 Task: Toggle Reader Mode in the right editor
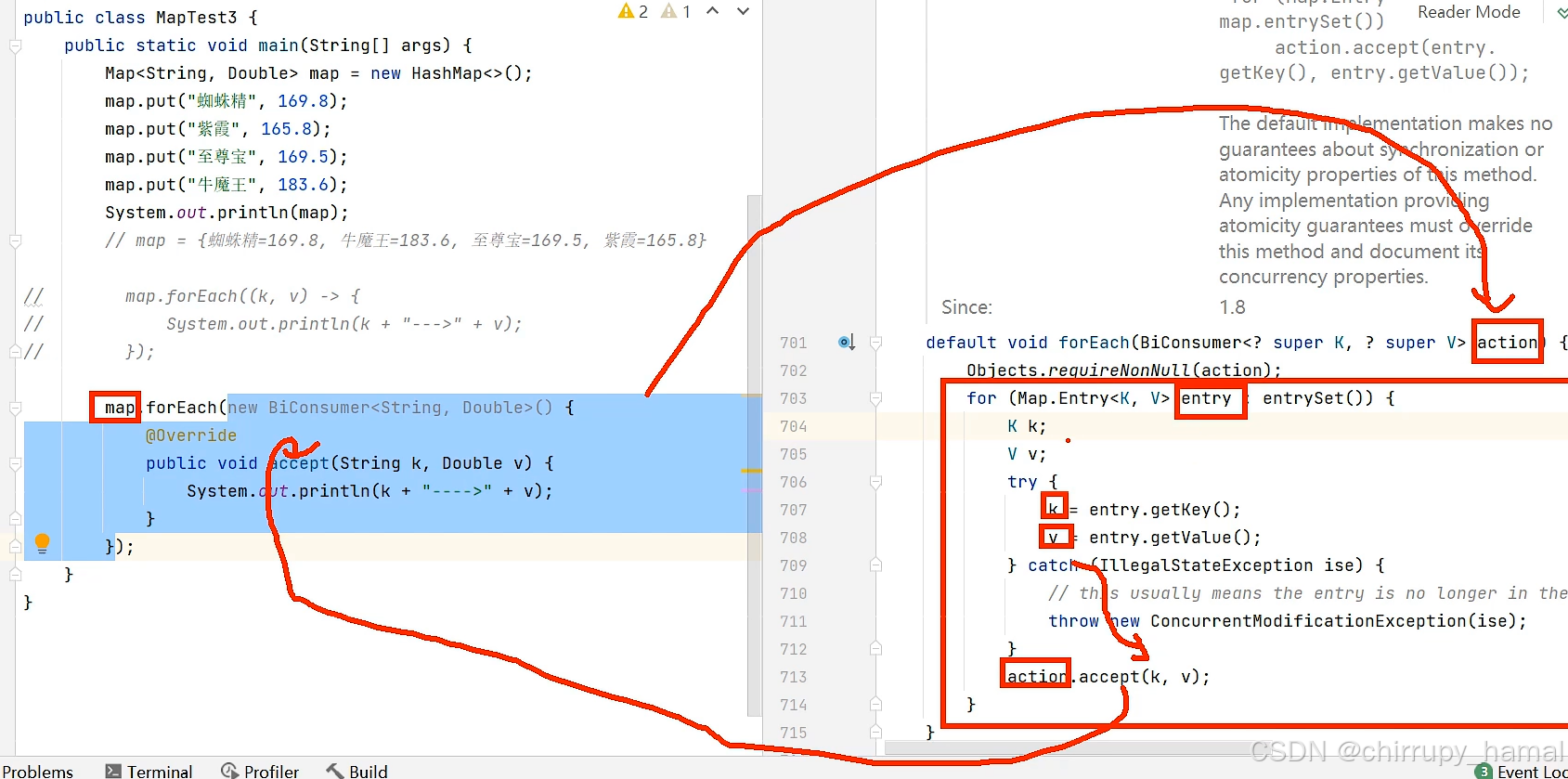point(1469,12)
